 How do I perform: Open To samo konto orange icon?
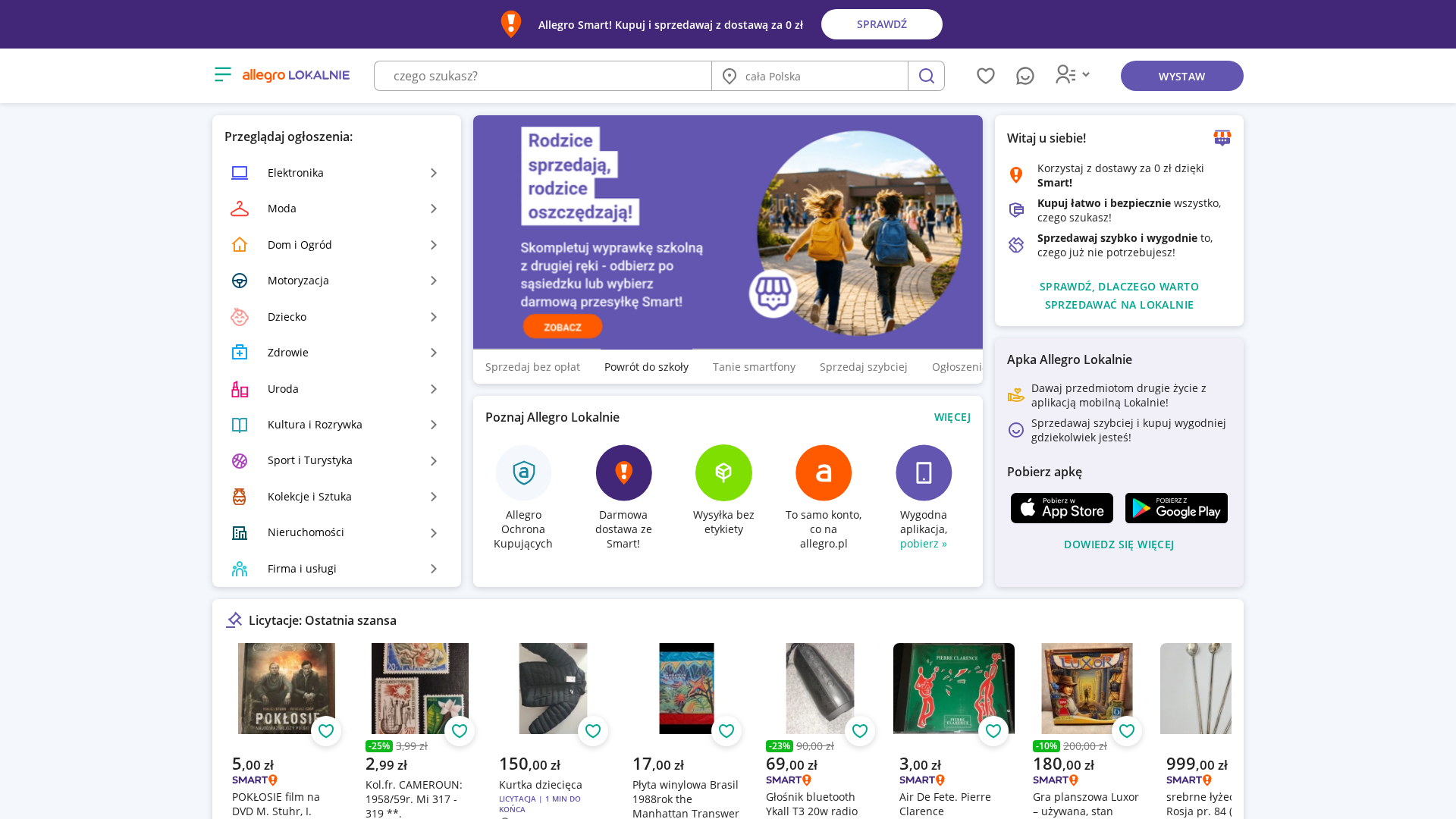[824, 472]
